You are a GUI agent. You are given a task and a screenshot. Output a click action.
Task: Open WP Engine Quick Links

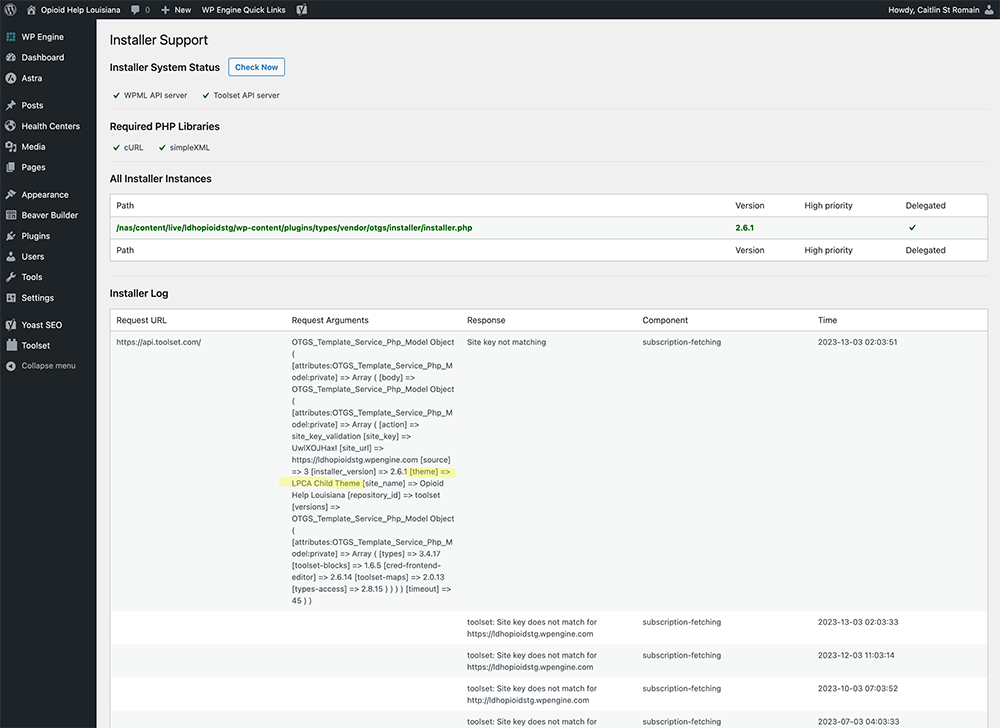click(x=243, y=10)
